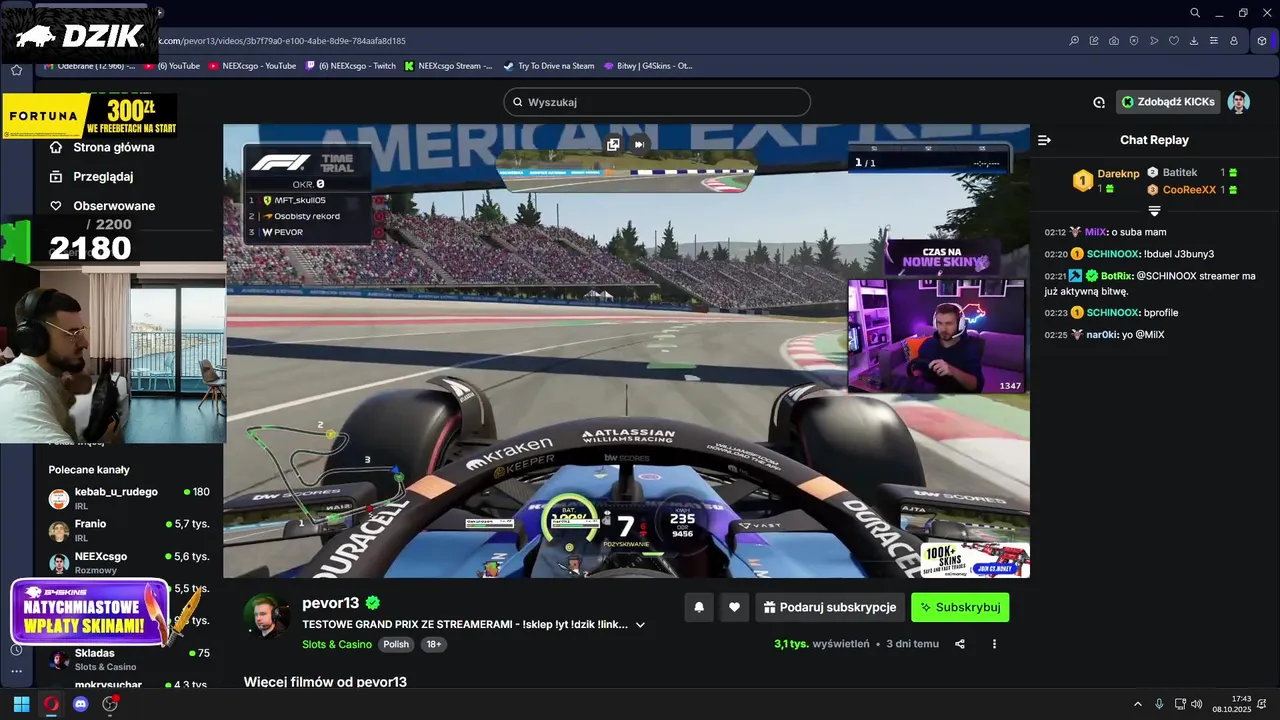This screenshot has width=1280, height=720.
Task: Open the Opera profile account icon
Action: click(1234, 41)
